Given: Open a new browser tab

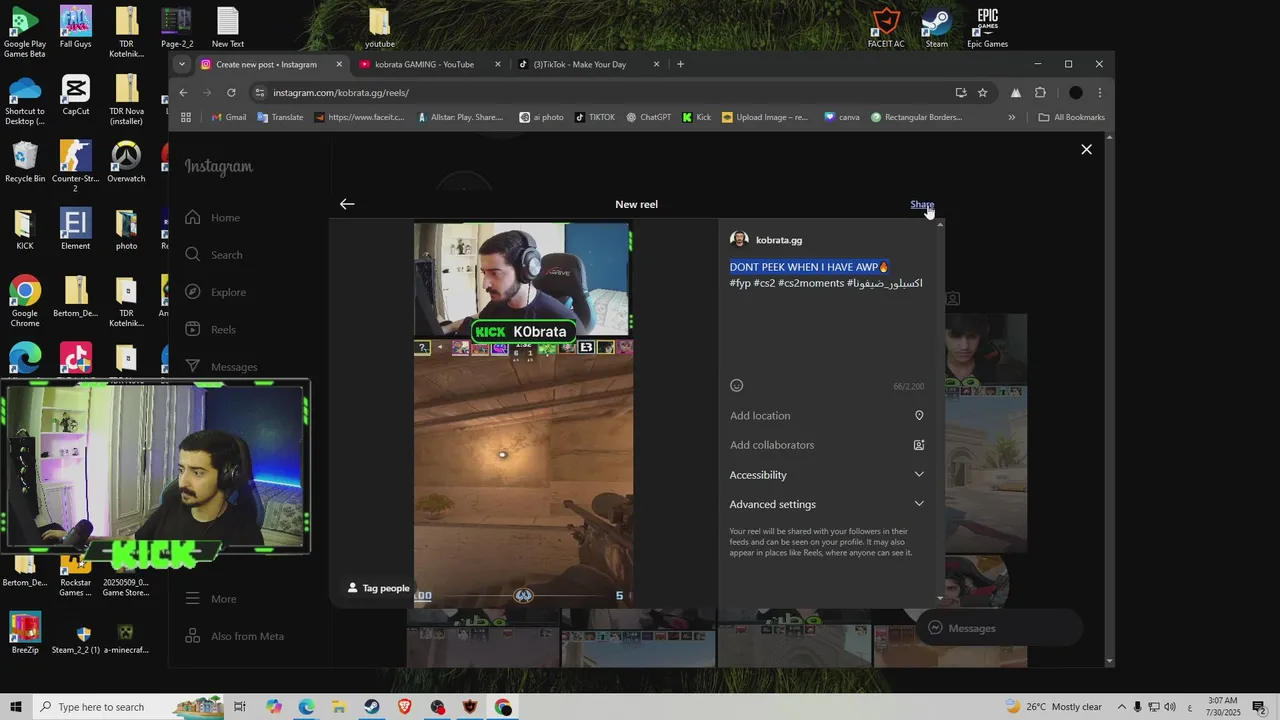Looking at the screenshot, I should (680, 64).
